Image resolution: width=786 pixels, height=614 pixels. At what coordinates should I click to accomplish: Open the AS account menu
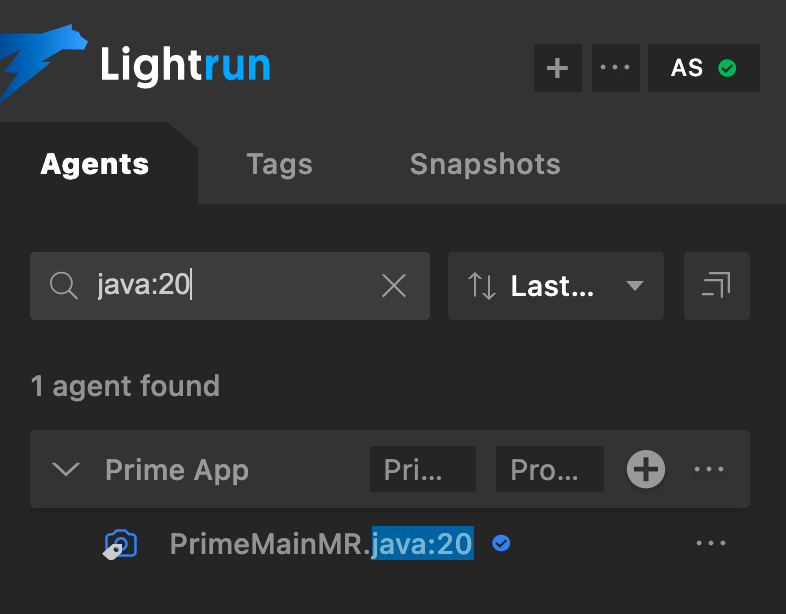pyautogui.click(x=703, y=68)
